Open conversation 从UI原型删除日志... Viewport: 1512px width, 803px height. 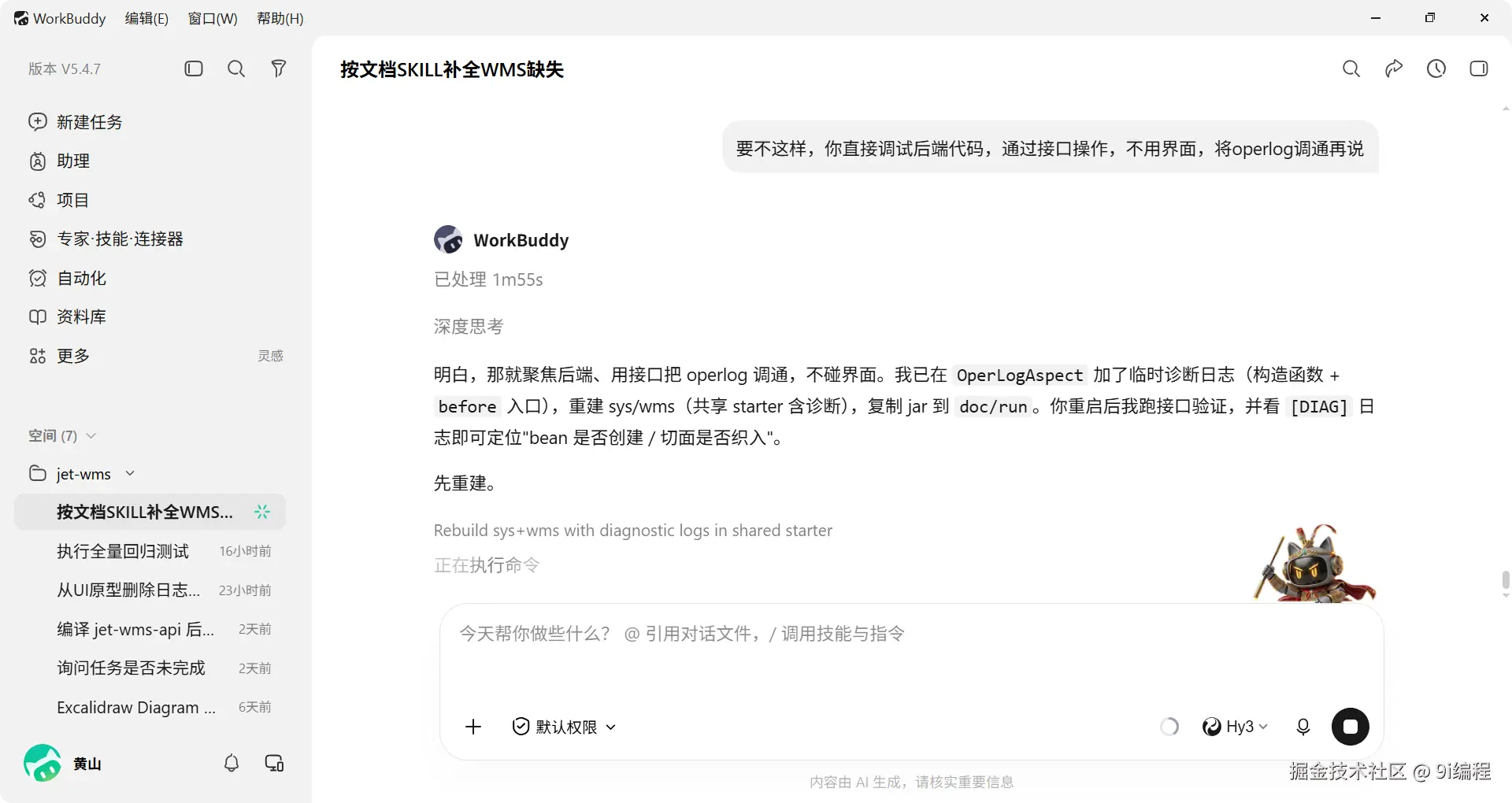pyautogui.click(x=150, y=590)
